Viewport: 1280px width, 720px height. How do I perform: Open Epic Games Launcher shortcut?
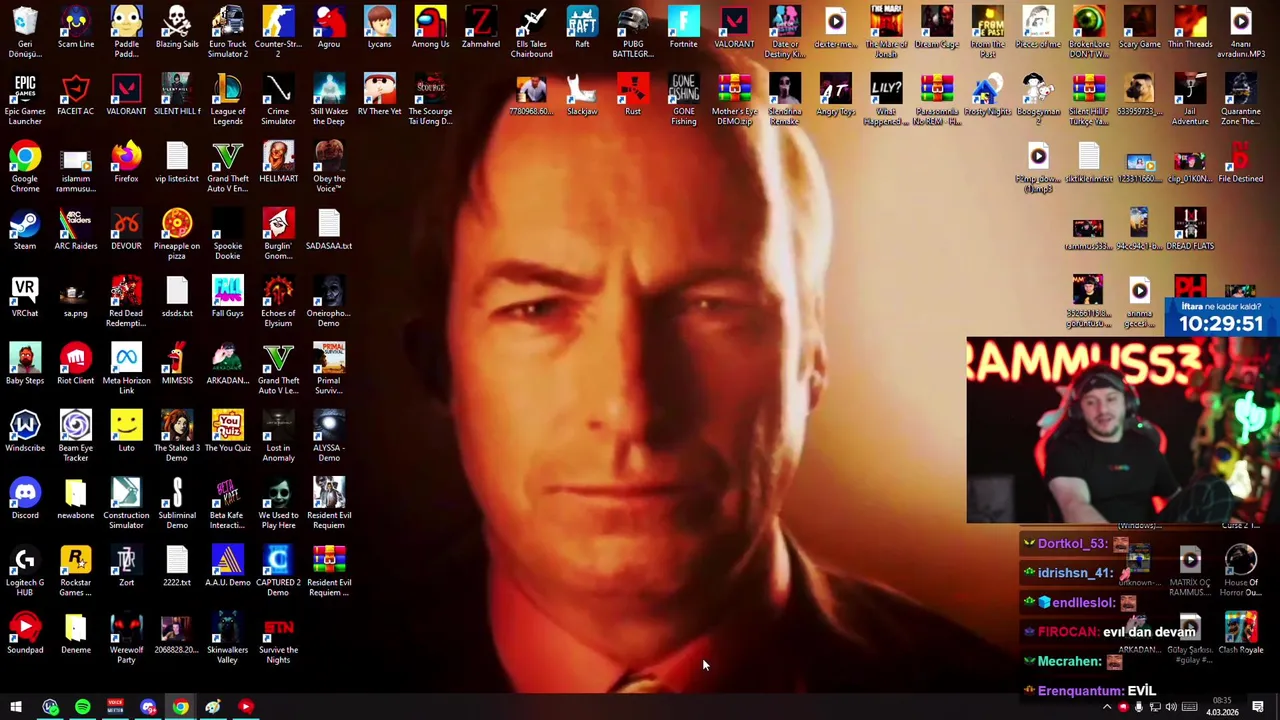point(25,100)
